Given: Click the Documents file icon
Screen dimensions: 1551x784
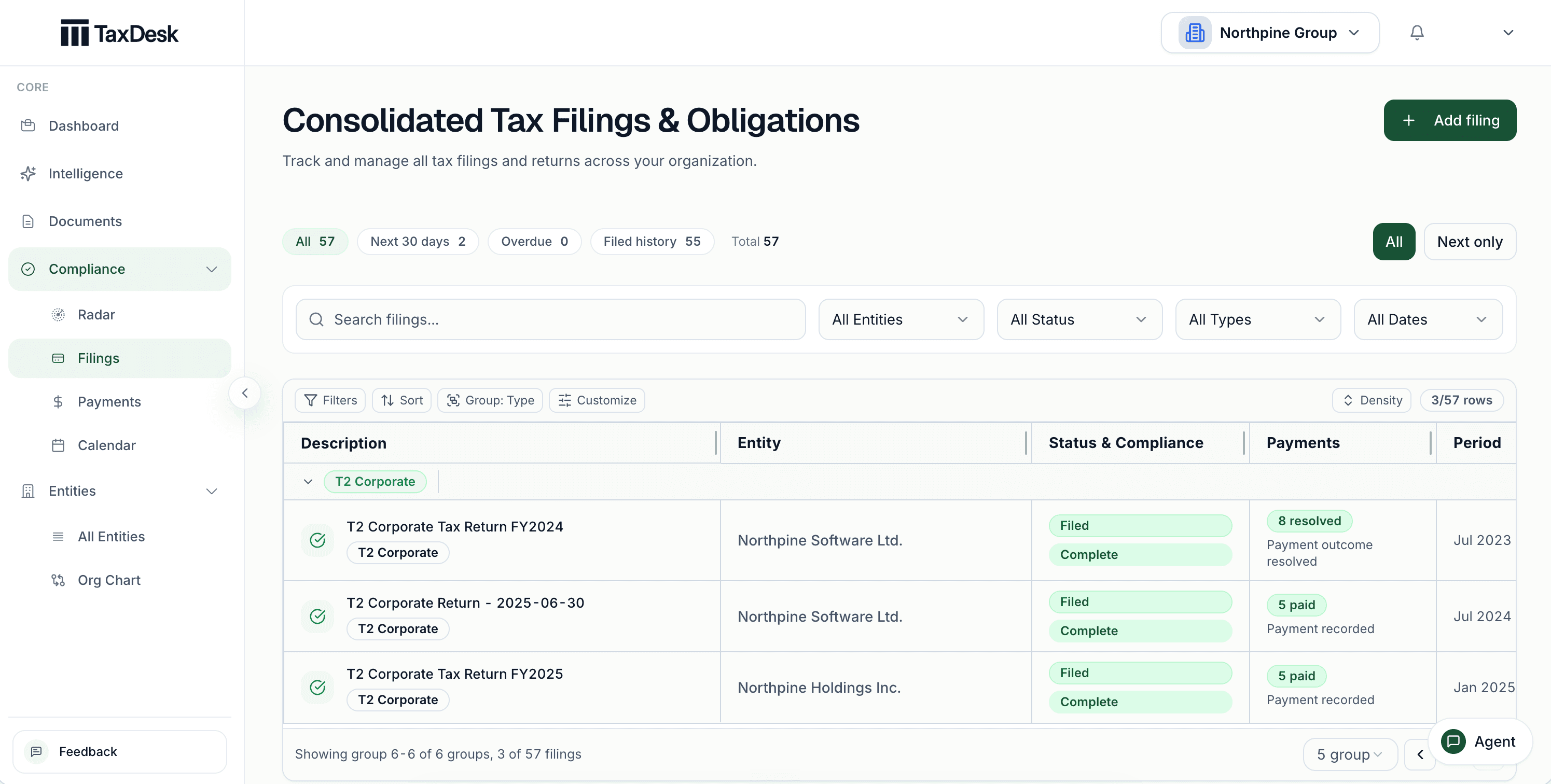Looking at the screenshot, I should pyautogui.click(x=27, y=221).
